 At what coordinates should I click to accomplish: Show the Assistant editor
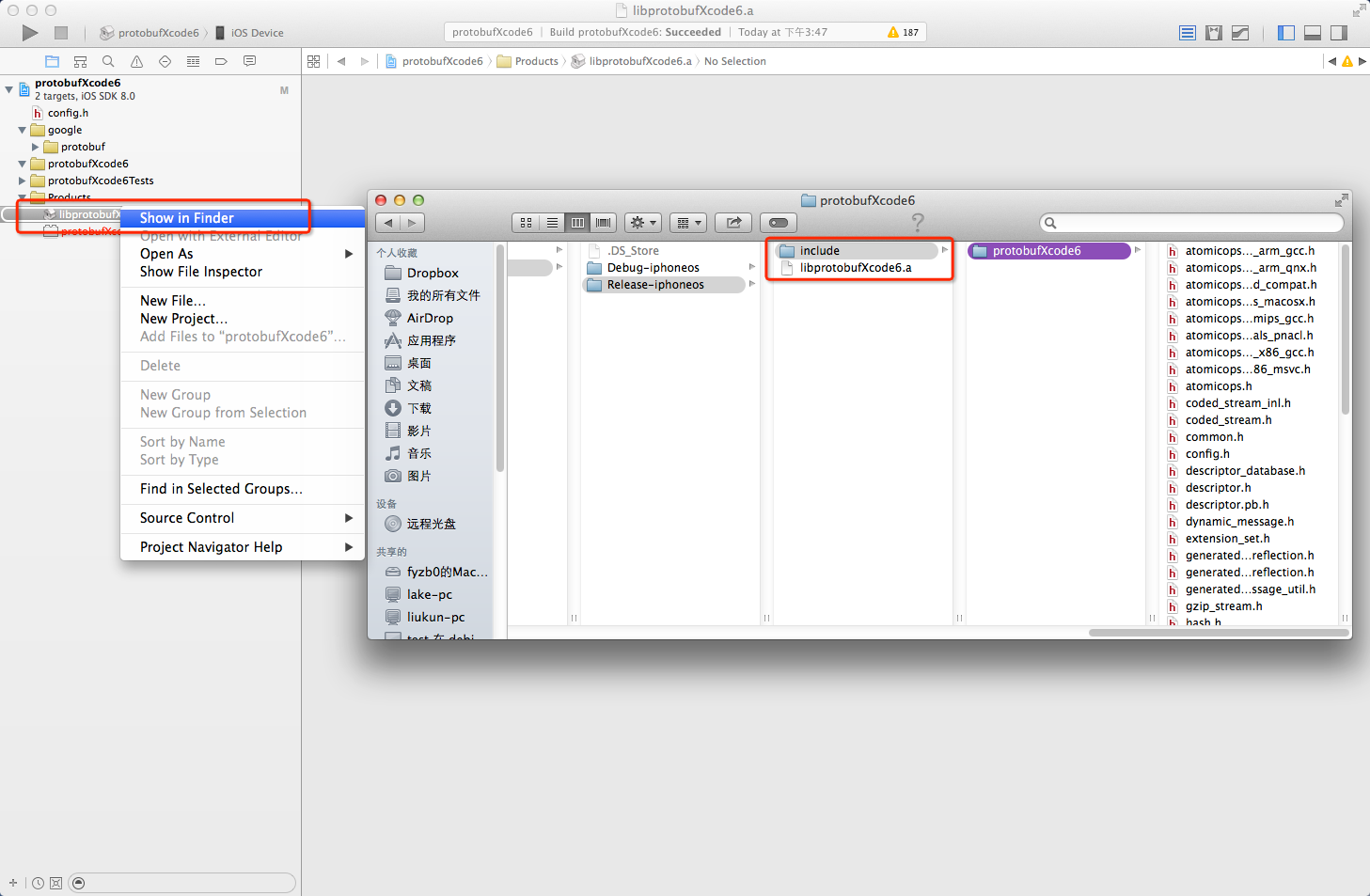pyautogui.click(x=1214, y=33)
